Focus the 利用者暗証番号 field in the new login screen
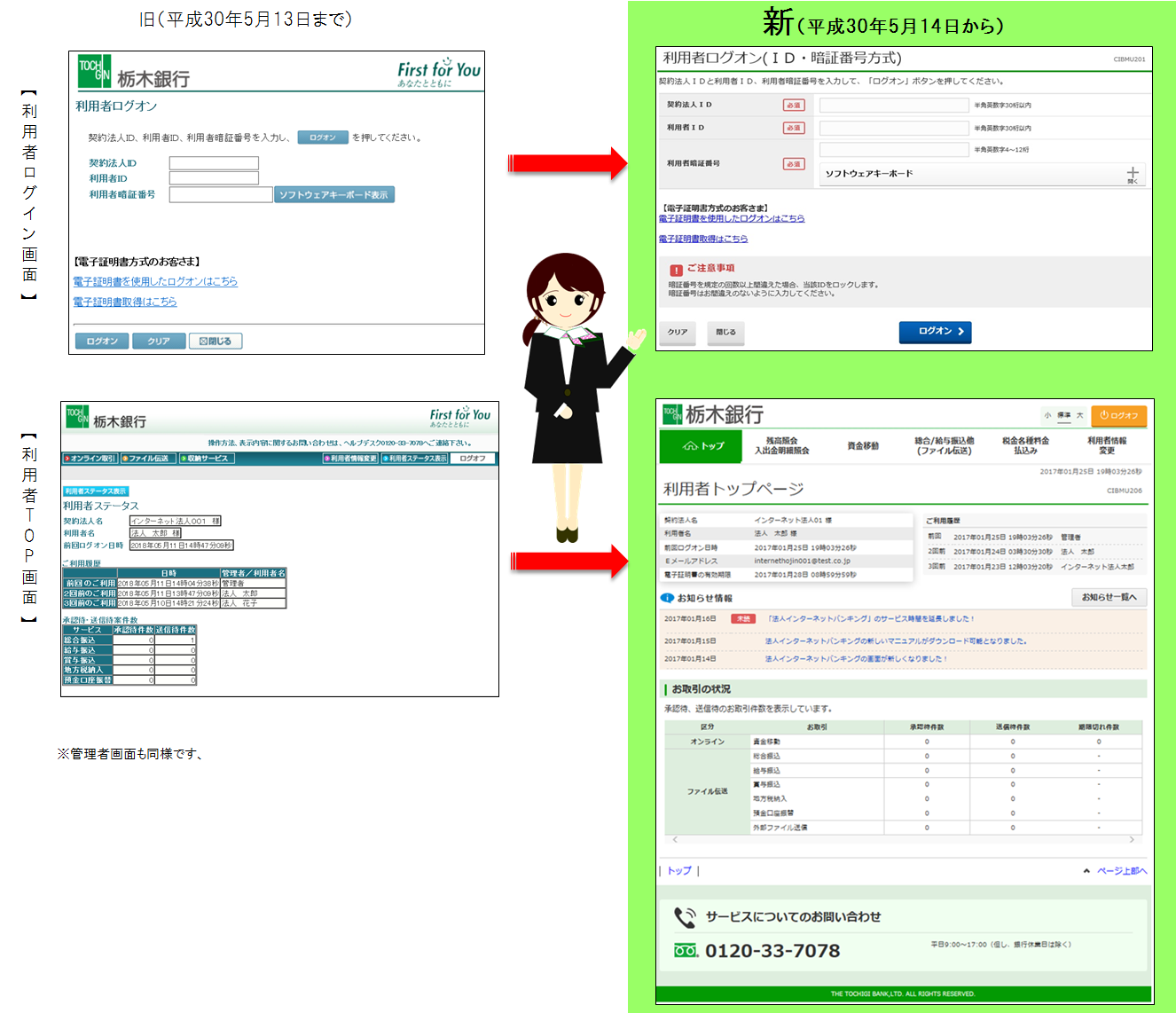This screenshot has height=1013, width=1176. click(x=894, y=150)
